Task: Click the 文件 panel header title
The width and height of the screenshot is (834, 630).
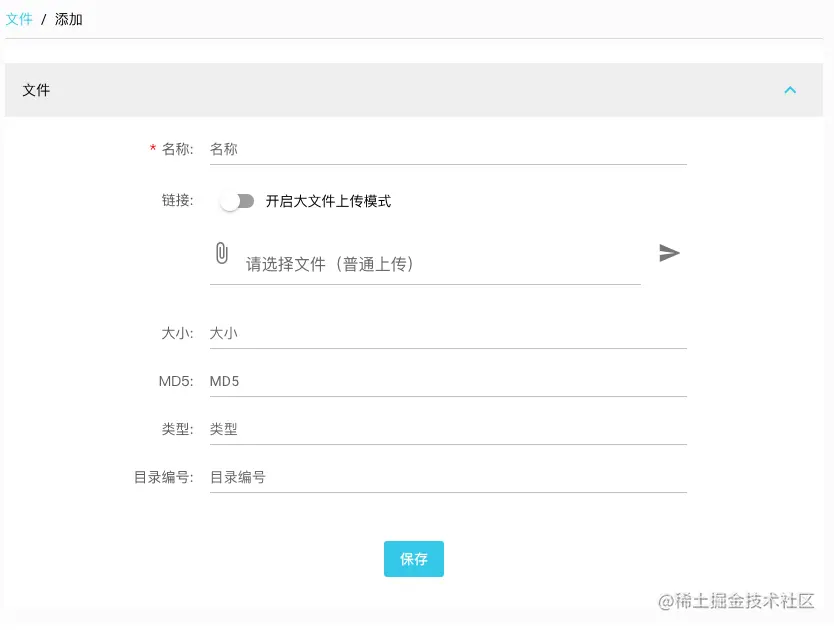Action: 36,90
